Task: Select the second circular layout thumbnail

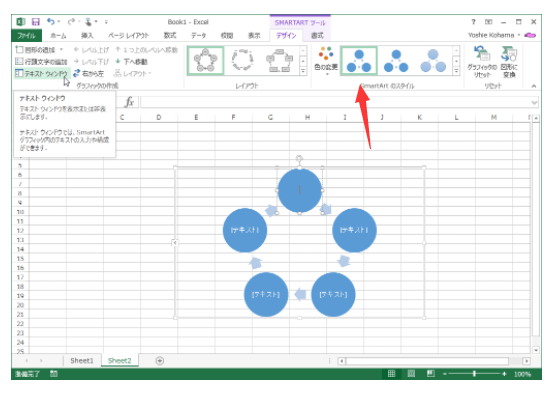Action: point(242,61)
